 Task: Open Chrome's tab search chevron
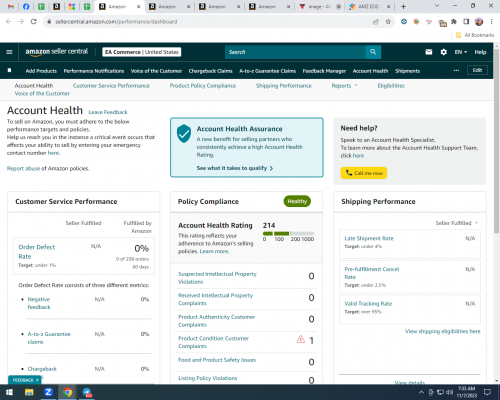(437, 6)
